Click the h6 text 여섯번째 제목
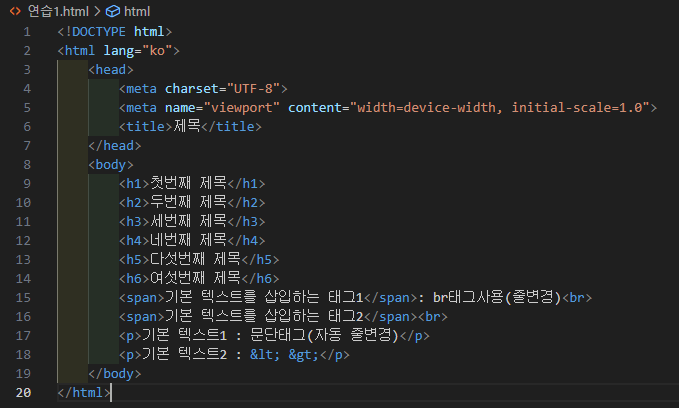 click(x=195, y=278)
